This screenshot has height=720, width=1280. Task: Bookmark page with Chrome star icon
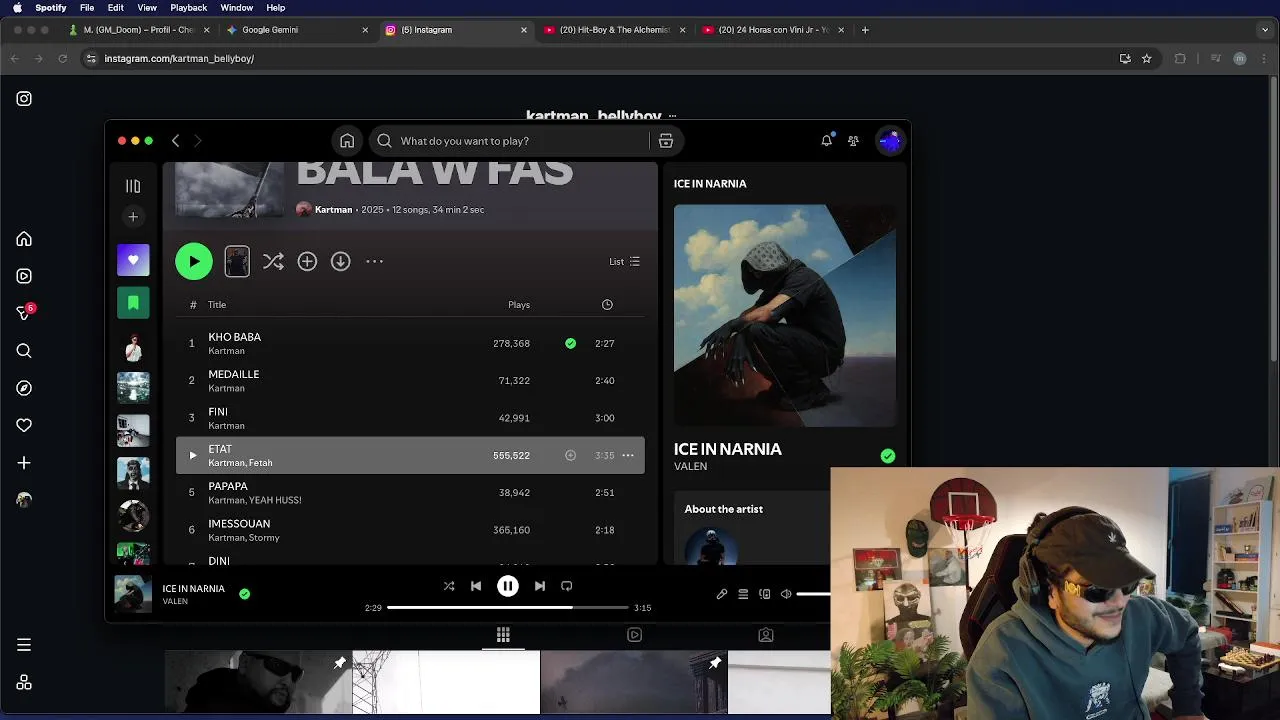point(1147,59)
